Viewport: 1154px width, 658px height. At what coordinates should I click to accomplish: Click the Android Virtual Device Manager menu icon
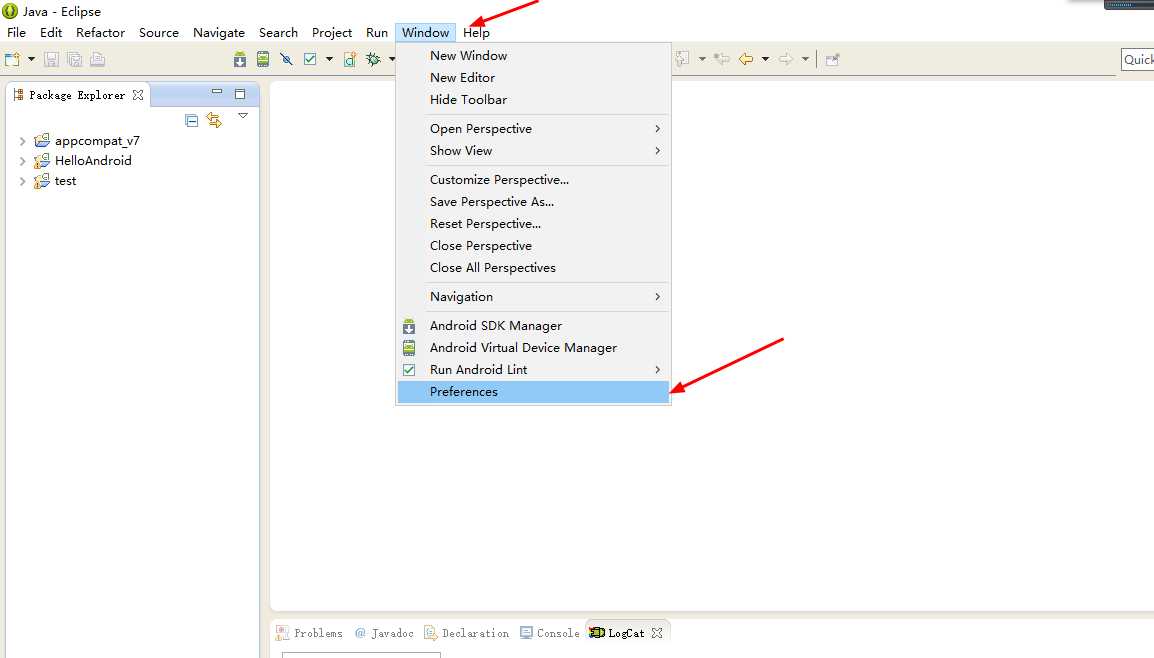click(x=409, y=348)
